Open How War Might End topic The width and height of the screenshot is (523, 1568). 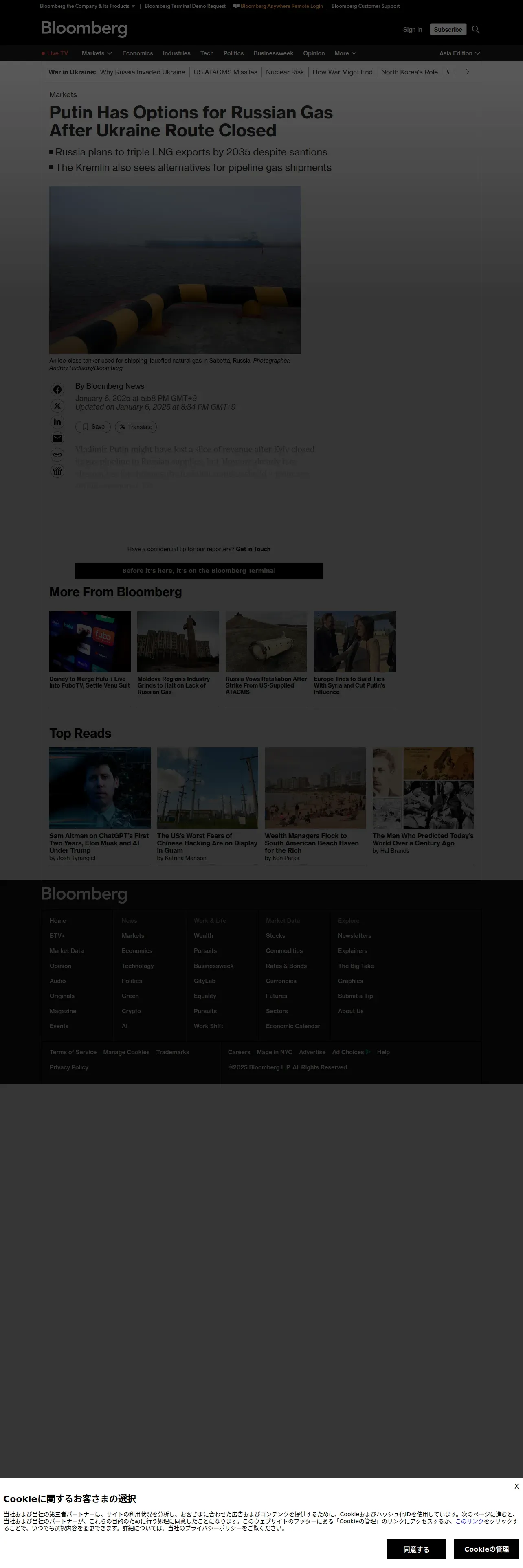(342, 72)
